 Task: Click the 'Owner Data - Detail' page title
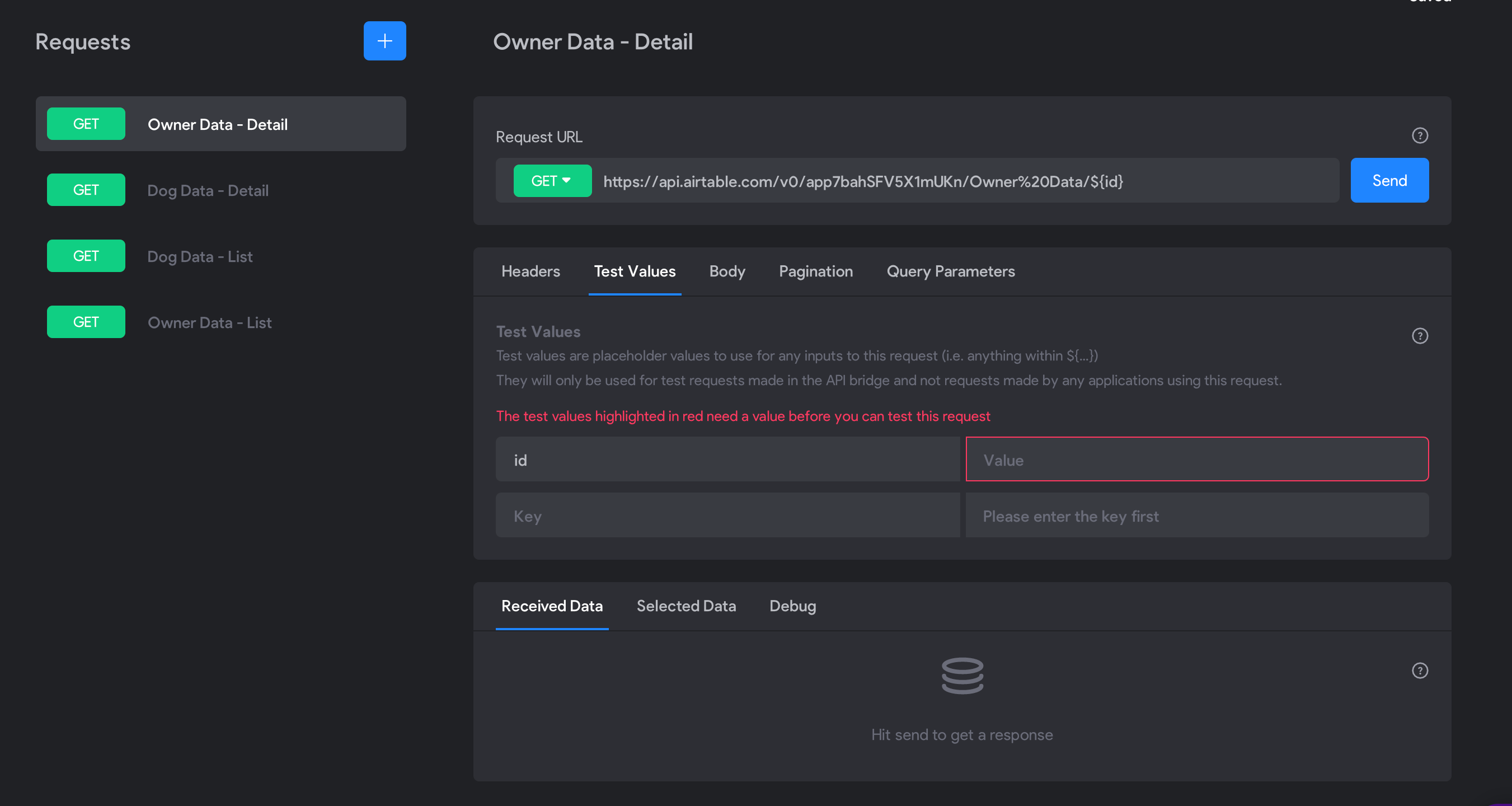point(593,41)
